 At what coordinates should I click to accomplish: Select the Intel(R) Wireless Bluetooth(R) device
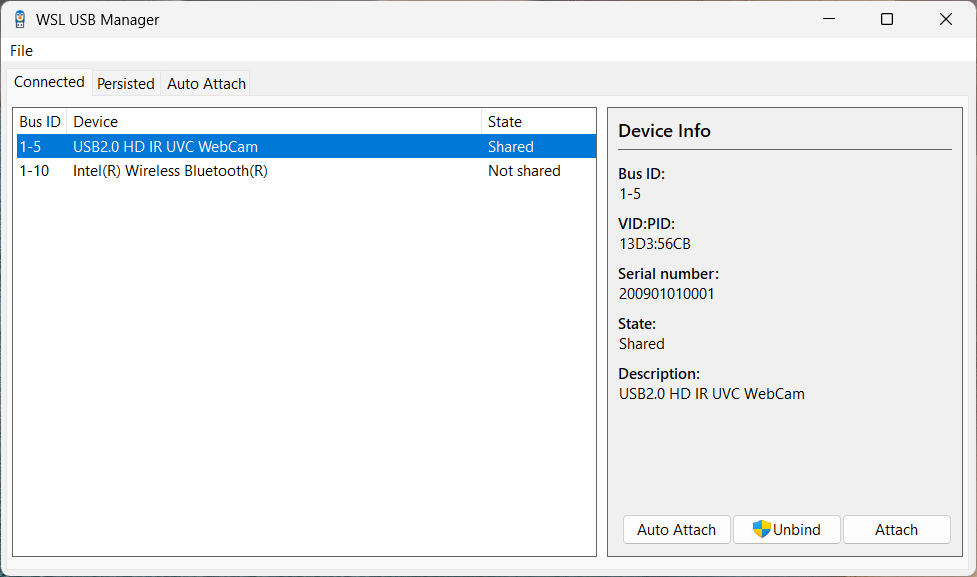170,171
